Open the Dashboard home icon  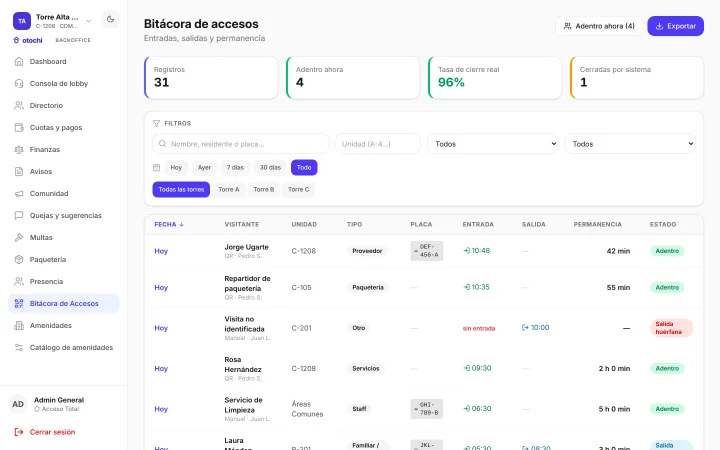coord(19,62)
